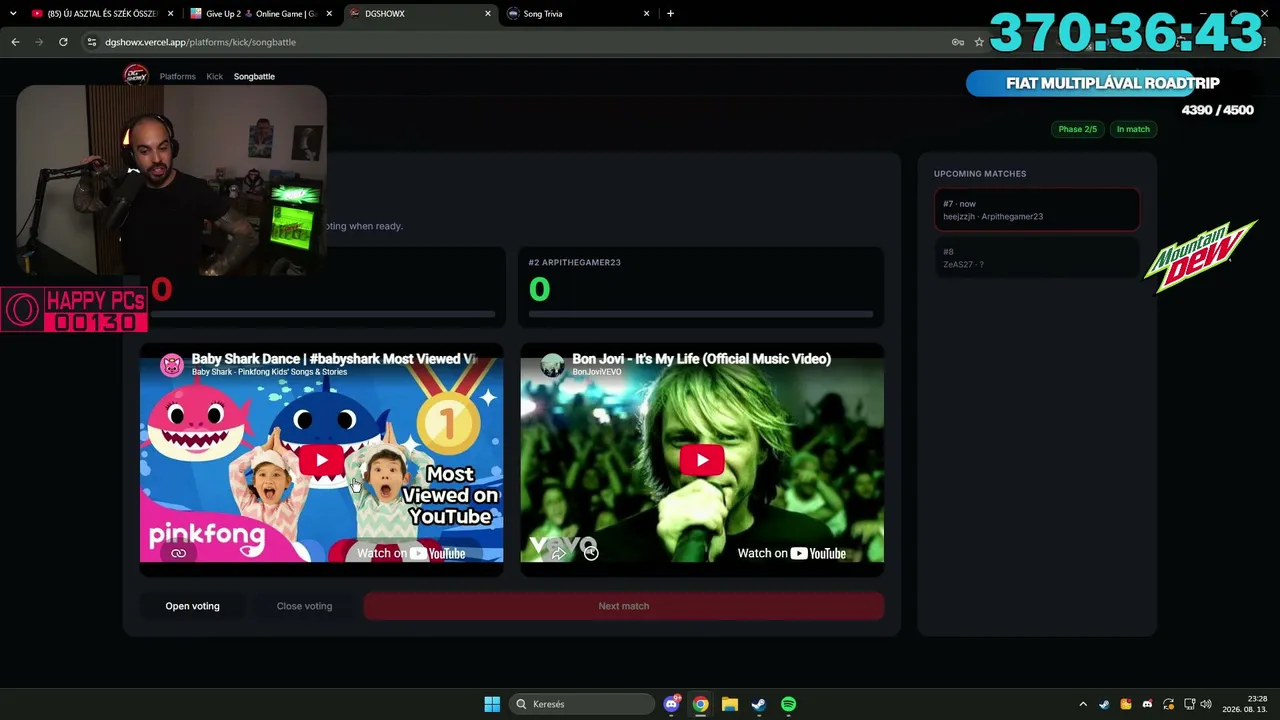The width and height of the screenshot is (1280, 720).
Task: Click the DG ShowX logo in the header
Action: (x=136, y=76)
